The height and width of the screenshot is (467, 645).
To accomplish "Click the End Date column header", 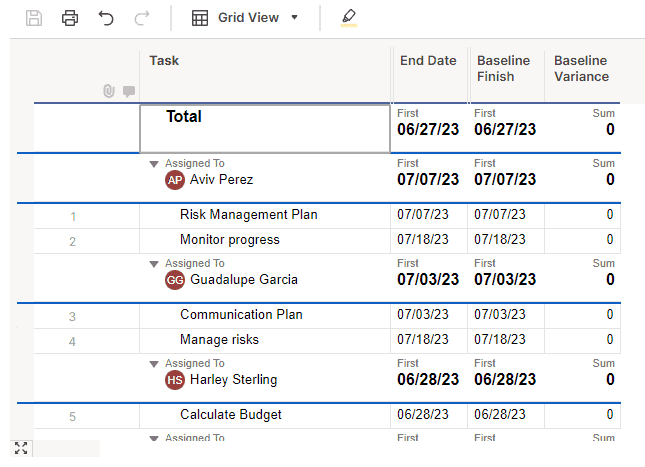I will tap(428, 62).
